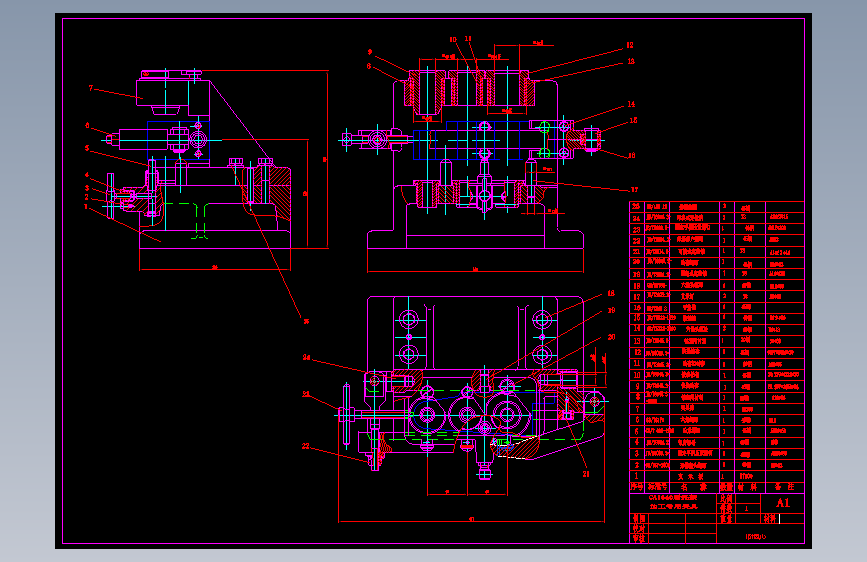Click item number 20 in the parts list
Viewport: 867px width, 562px height.
coord(636,262)
